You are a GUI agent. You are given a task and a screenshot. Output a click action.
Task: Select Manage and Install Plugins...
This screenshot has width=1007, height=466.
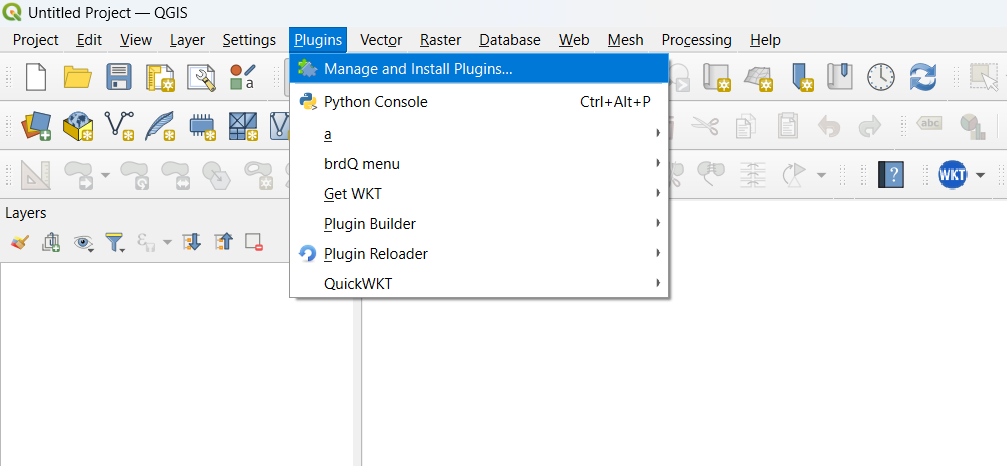coord(479,69)
